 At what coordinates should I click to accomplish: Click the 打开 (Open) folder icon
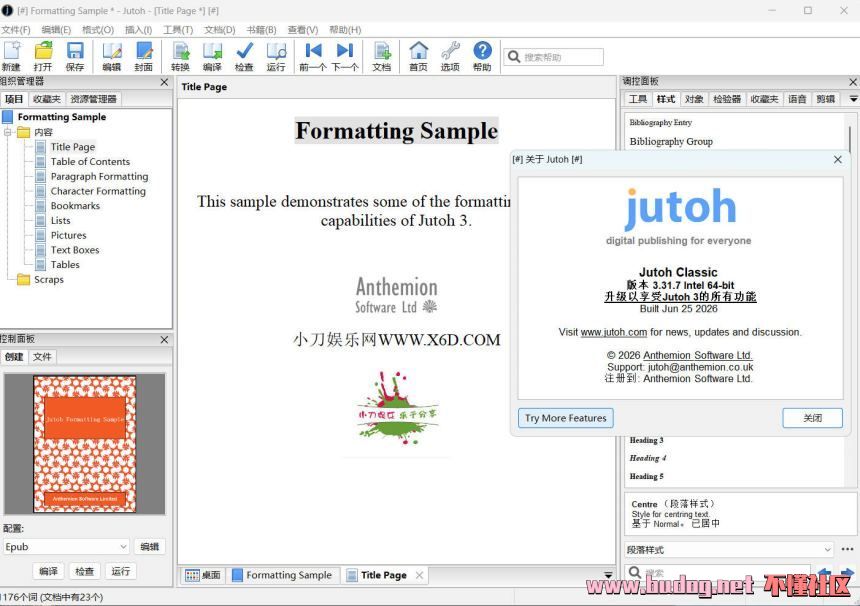[x=43, y=56]
